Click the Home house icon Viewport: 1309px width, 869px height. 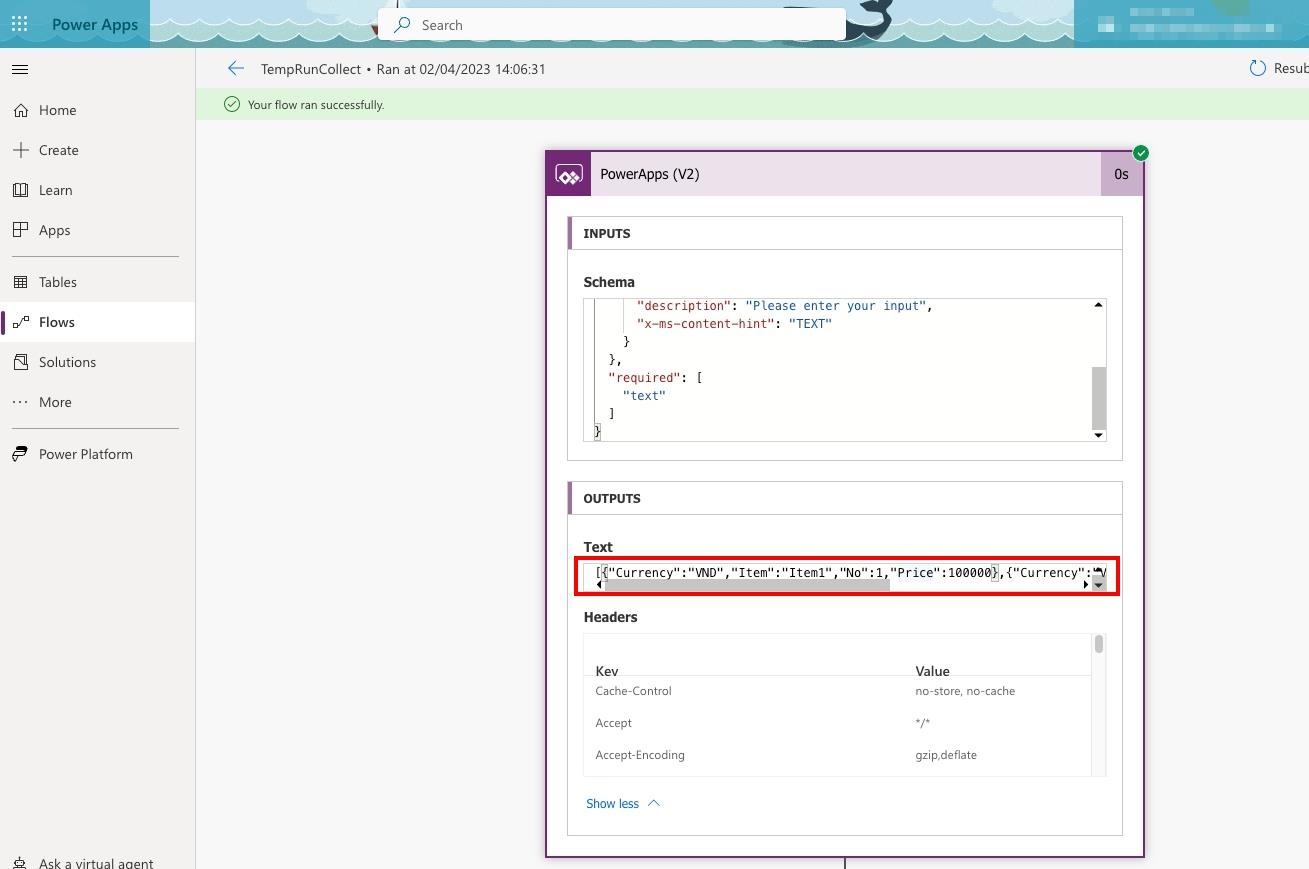coord(20,110)
